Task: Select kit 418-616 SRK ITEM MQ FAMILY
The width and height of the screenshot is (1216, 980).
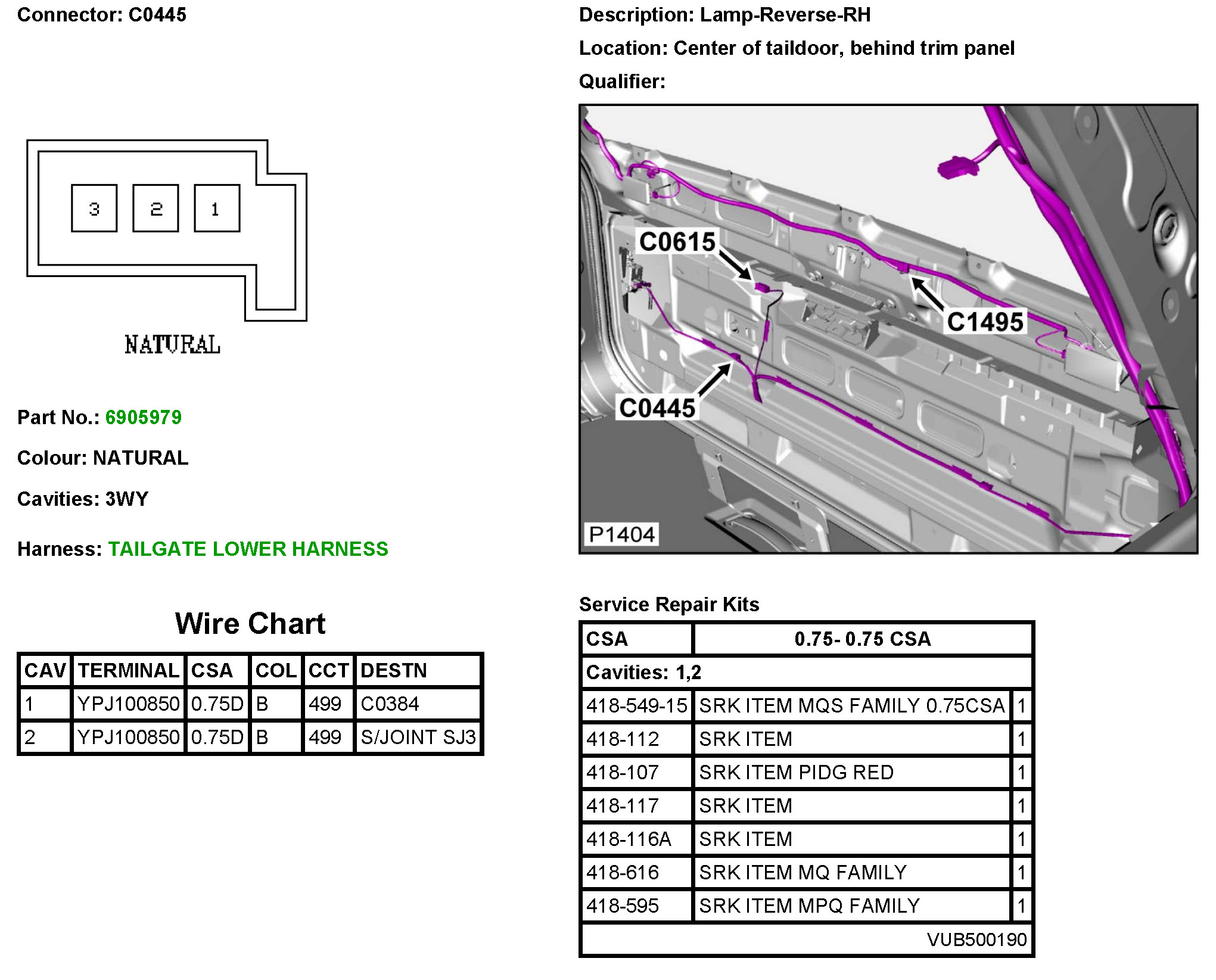Action: click(x=802, y=873)
